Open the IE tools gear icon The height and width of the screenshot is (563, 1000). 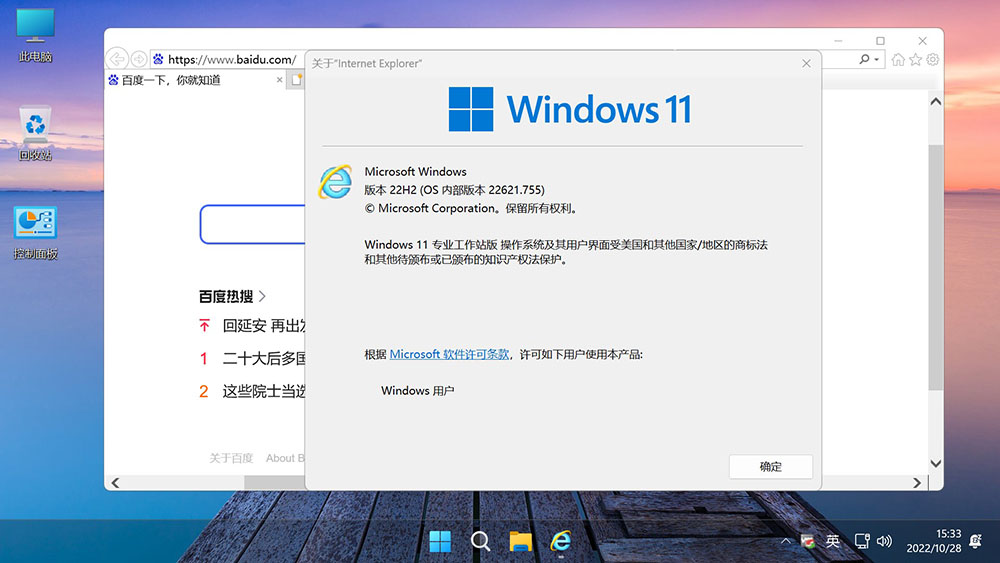pos(932,60)
